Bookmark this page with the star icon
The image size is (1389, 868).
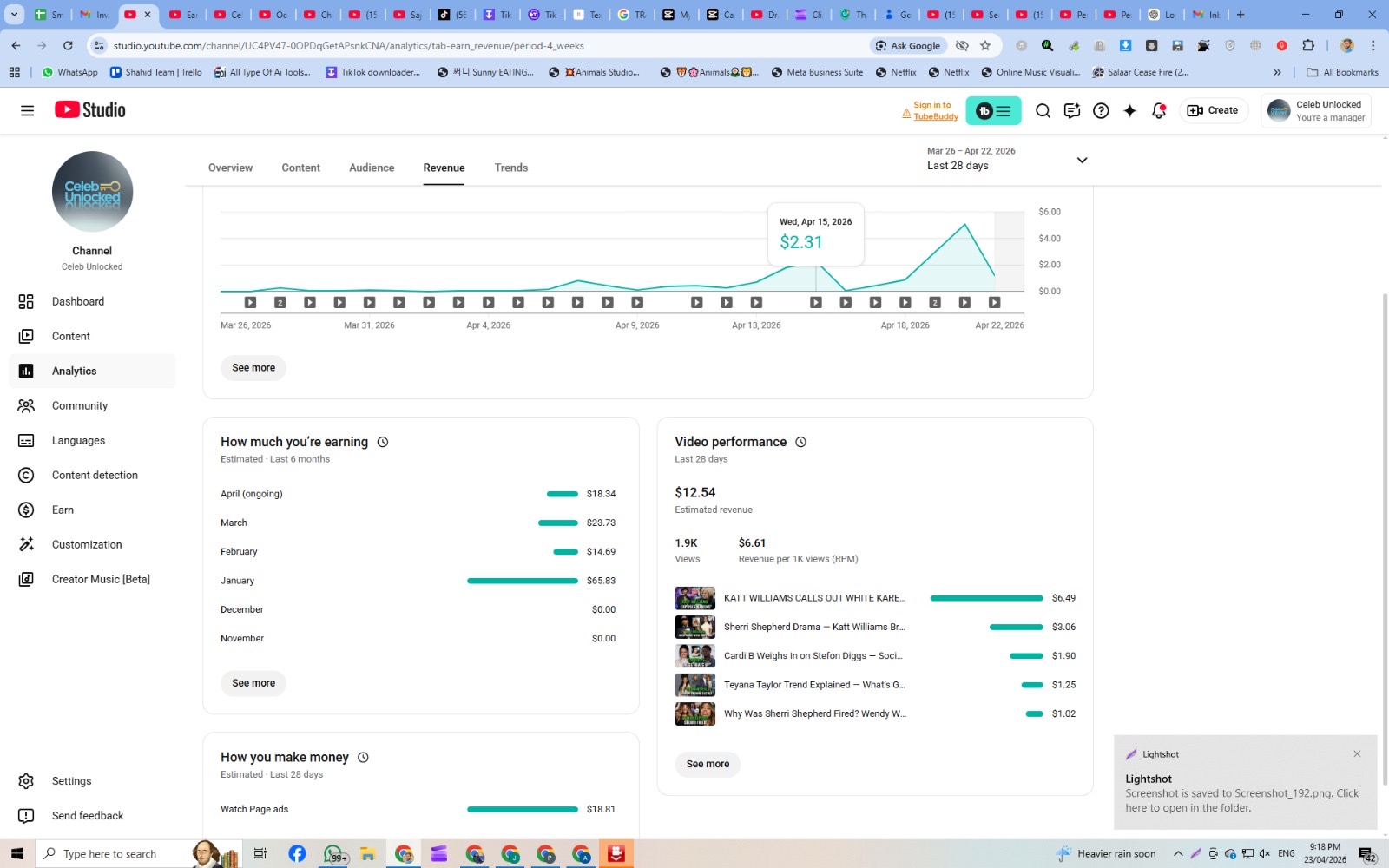pyautogui.click(x=985, y=45)
